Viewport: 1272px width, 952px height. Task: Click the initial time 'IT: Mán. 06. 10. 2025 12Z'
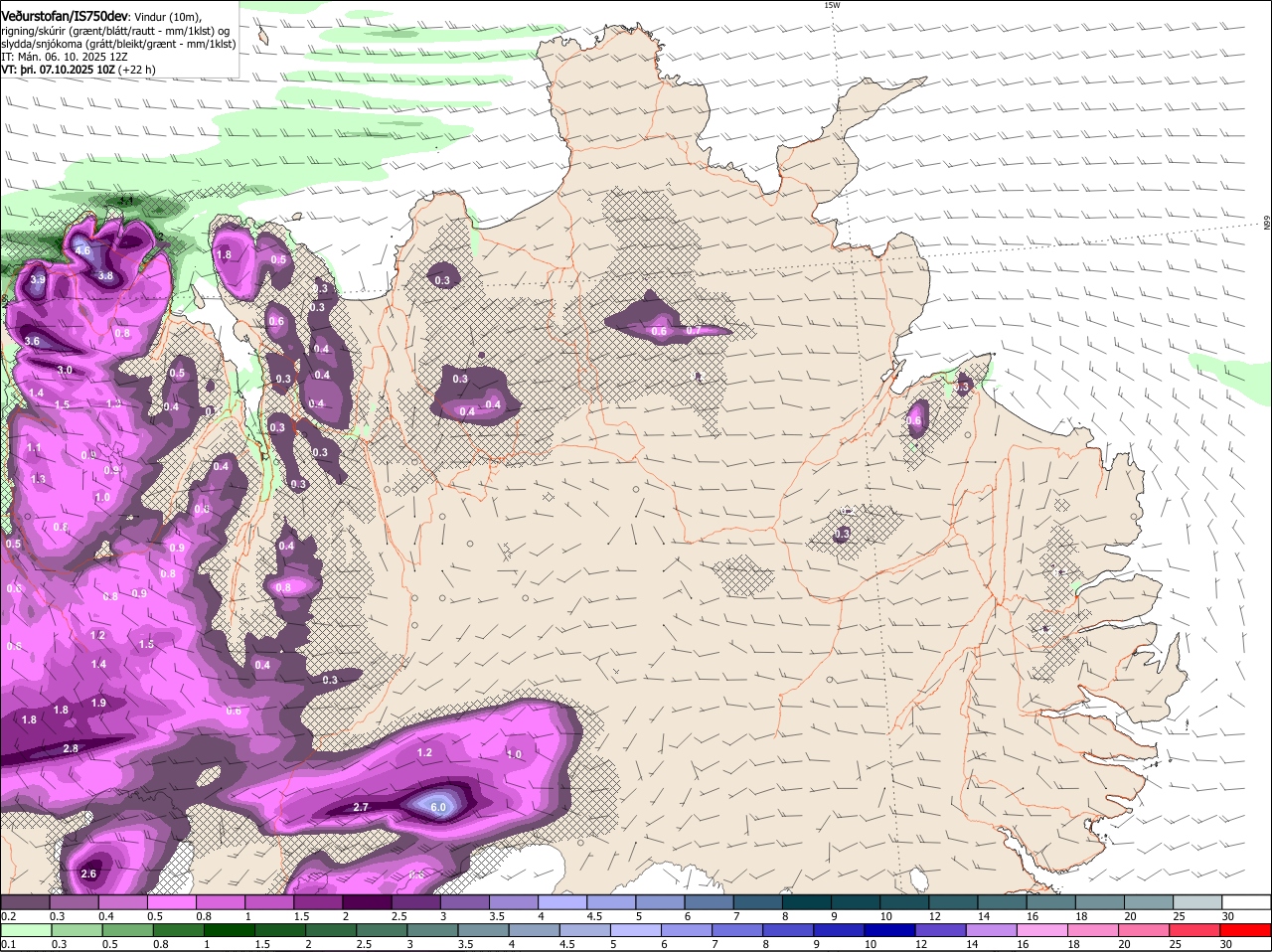[x=65, y=57]
